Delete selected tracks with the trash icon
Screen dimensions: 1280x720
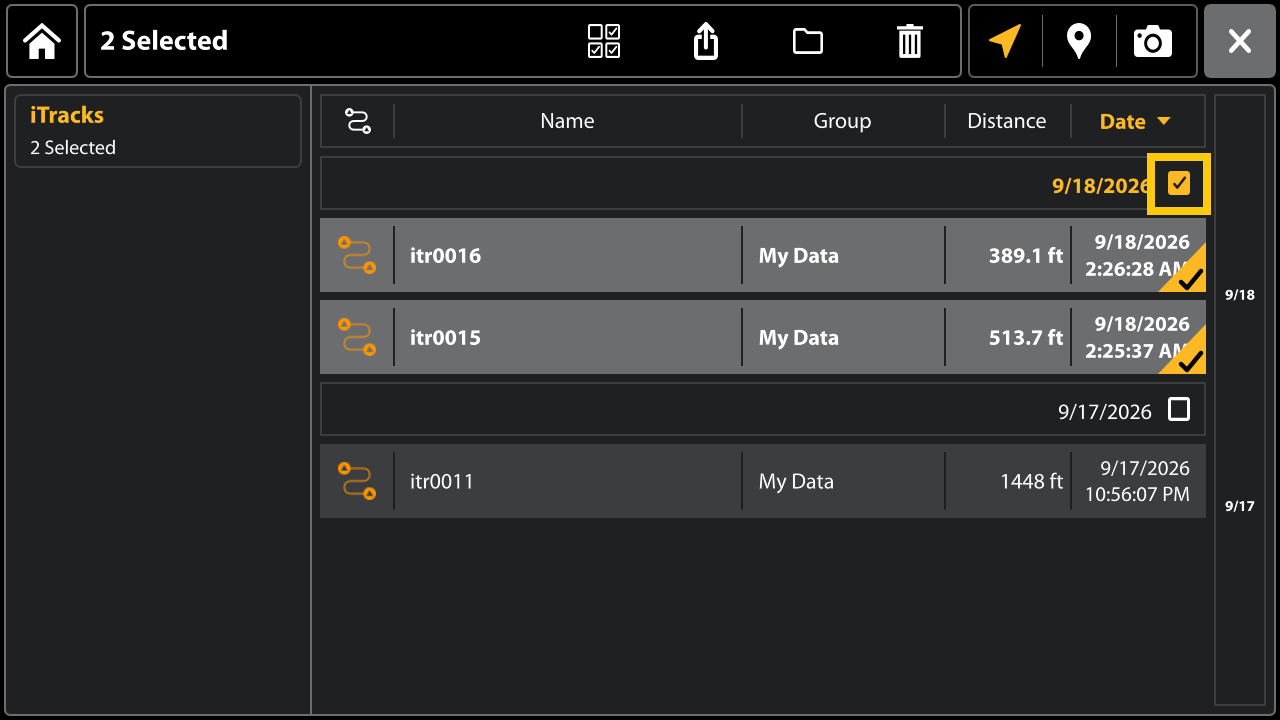click(910, 41)
